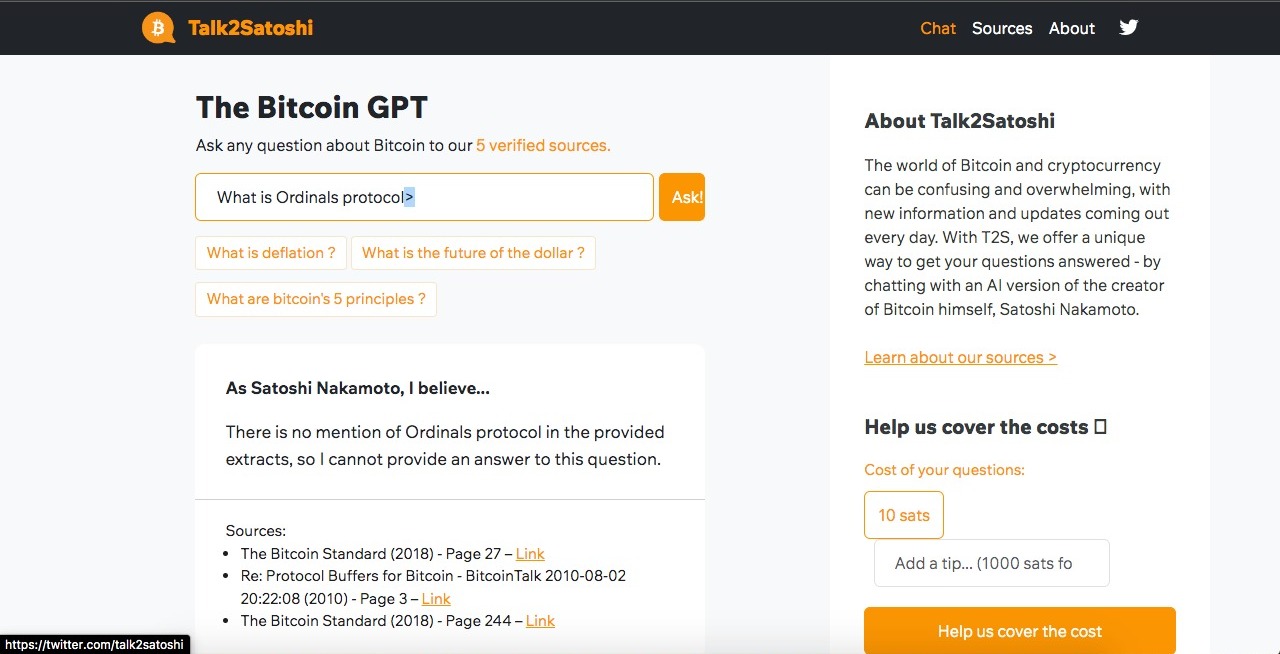Click the question input field
Screen dimensions: 1280x654
[424, 197]
